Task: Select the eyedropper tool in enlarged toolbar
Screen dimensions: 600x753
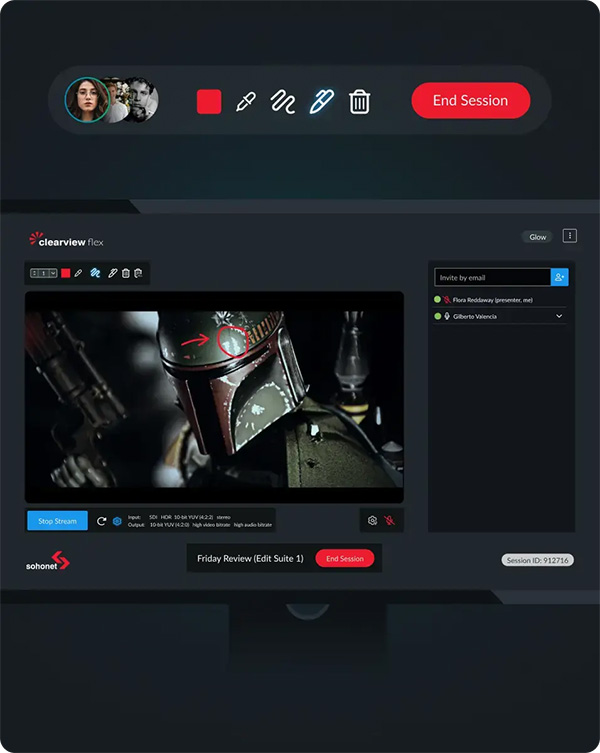Action: [x=245, y=102]
